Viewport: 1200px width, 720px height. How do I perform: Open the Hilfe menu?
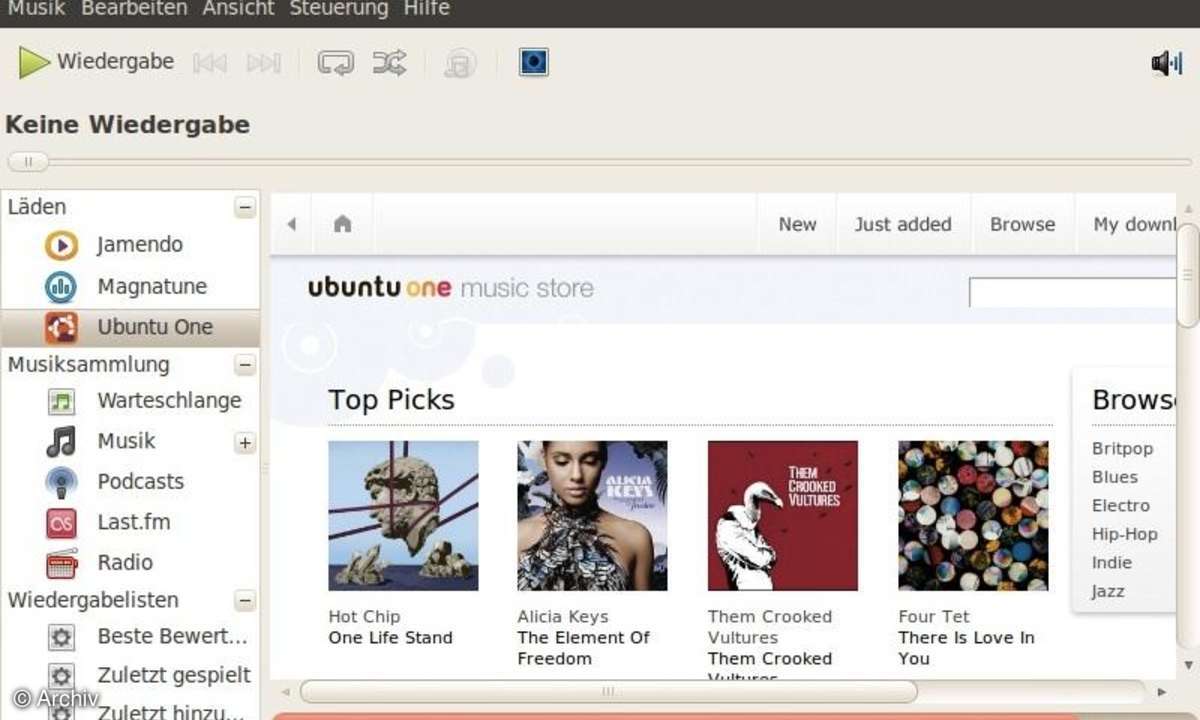[427, 9]
